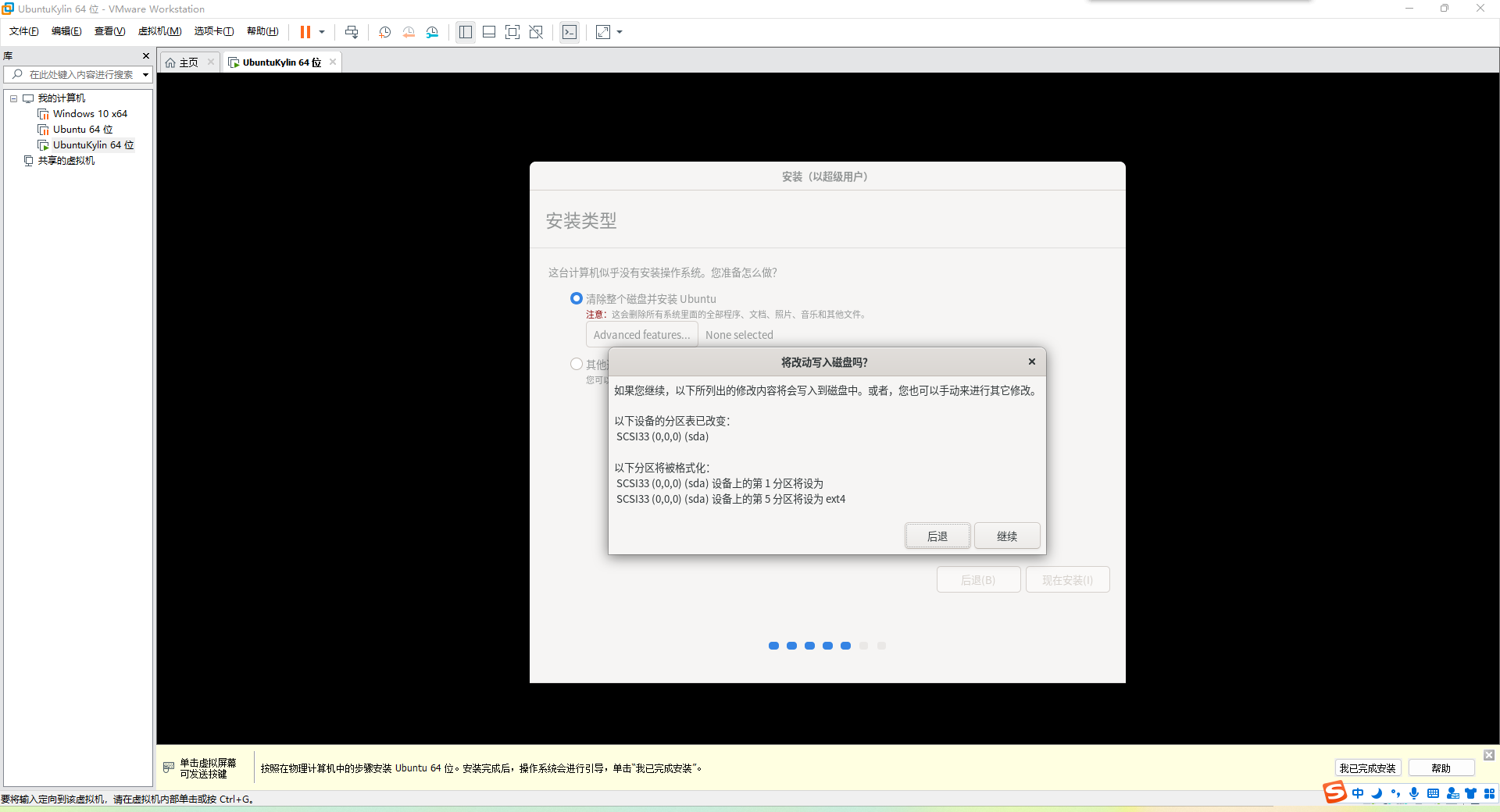The width and height of the screenshot is (1500, 812).
Task: Click the Send Ctrl+Alt+Del toolbar icon
Action: click(352, 32)
